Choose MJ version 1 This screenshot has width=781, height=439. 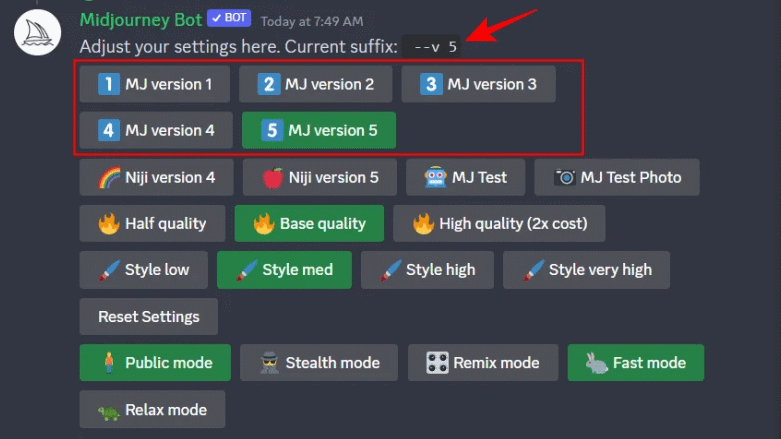[155, 84]
